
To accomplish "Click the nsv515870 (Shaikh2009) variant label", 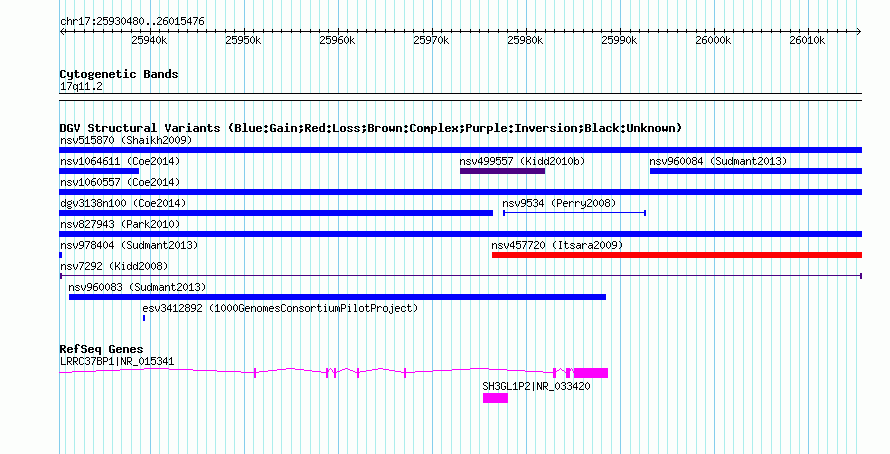I will pyautogui.click(x=126, y=140).
